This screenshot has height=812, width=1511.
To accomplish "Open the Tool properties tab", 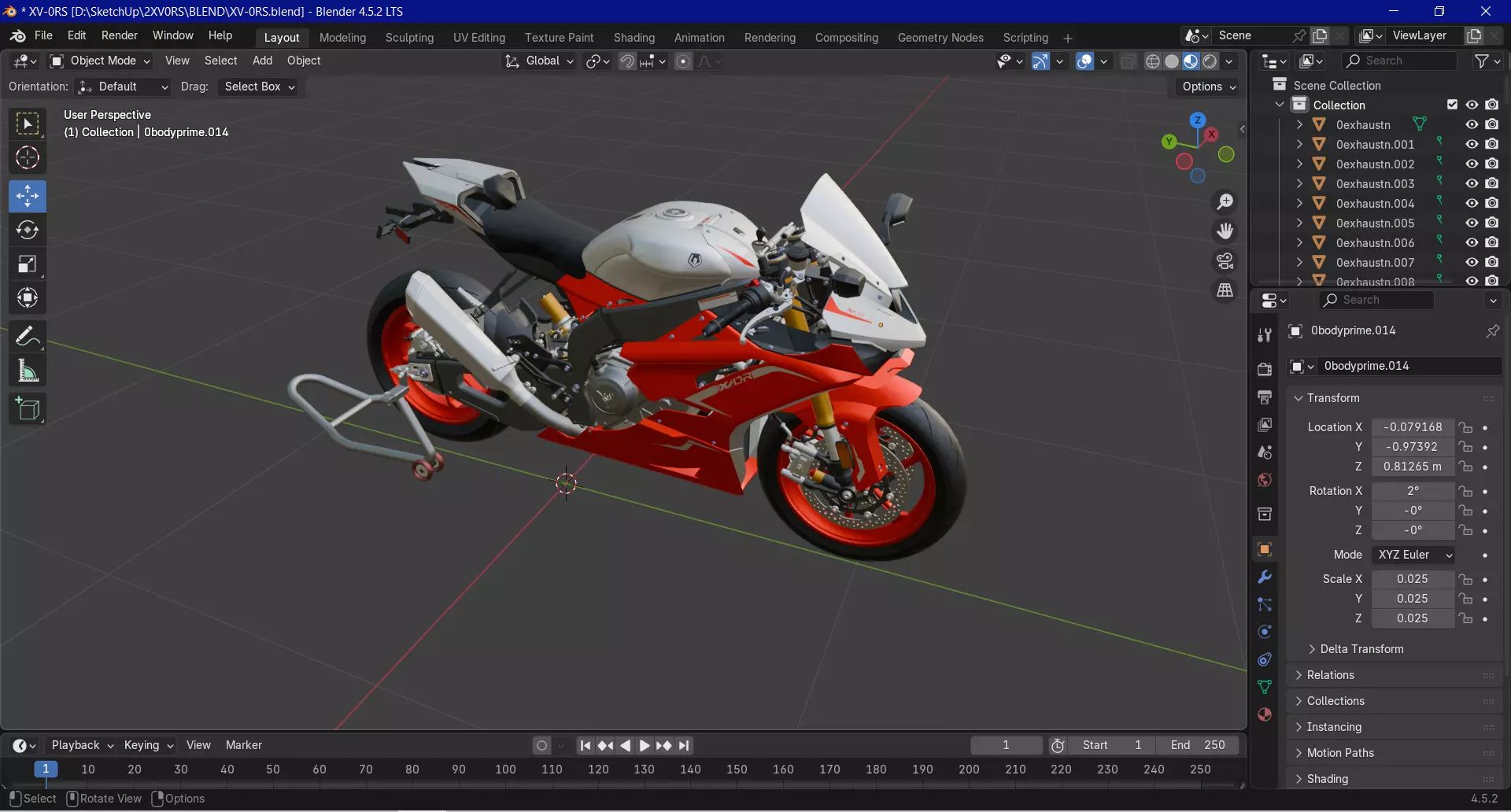I will (1265, 335).
